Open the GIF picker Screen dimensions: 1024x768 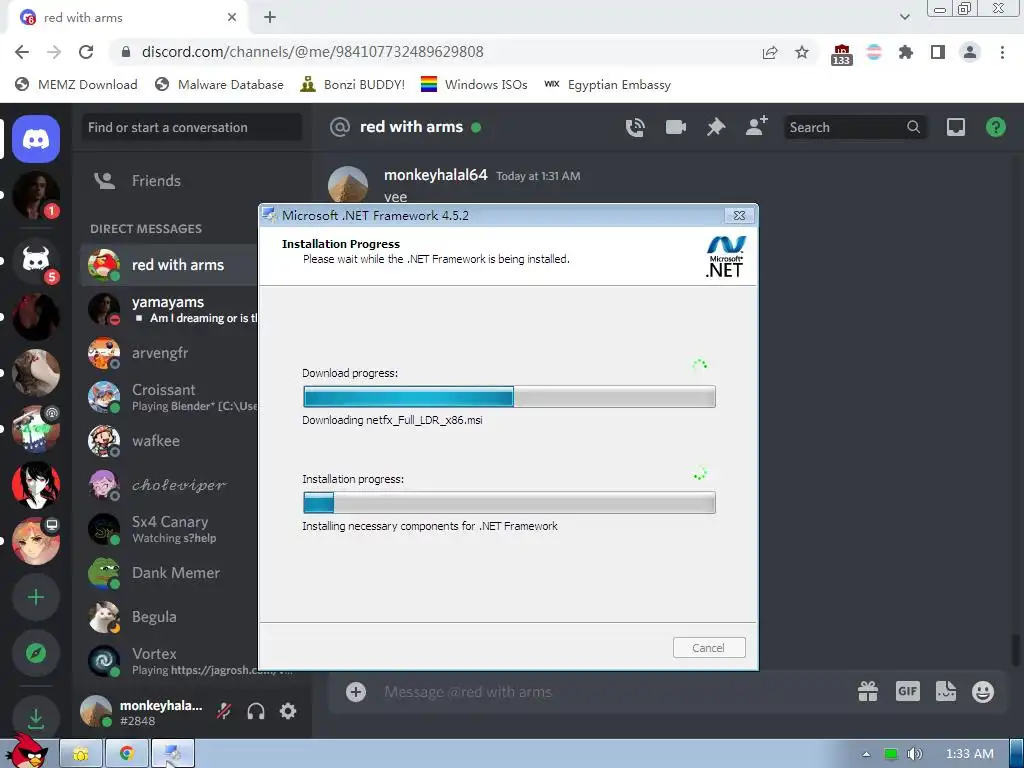tap(908, 691)
